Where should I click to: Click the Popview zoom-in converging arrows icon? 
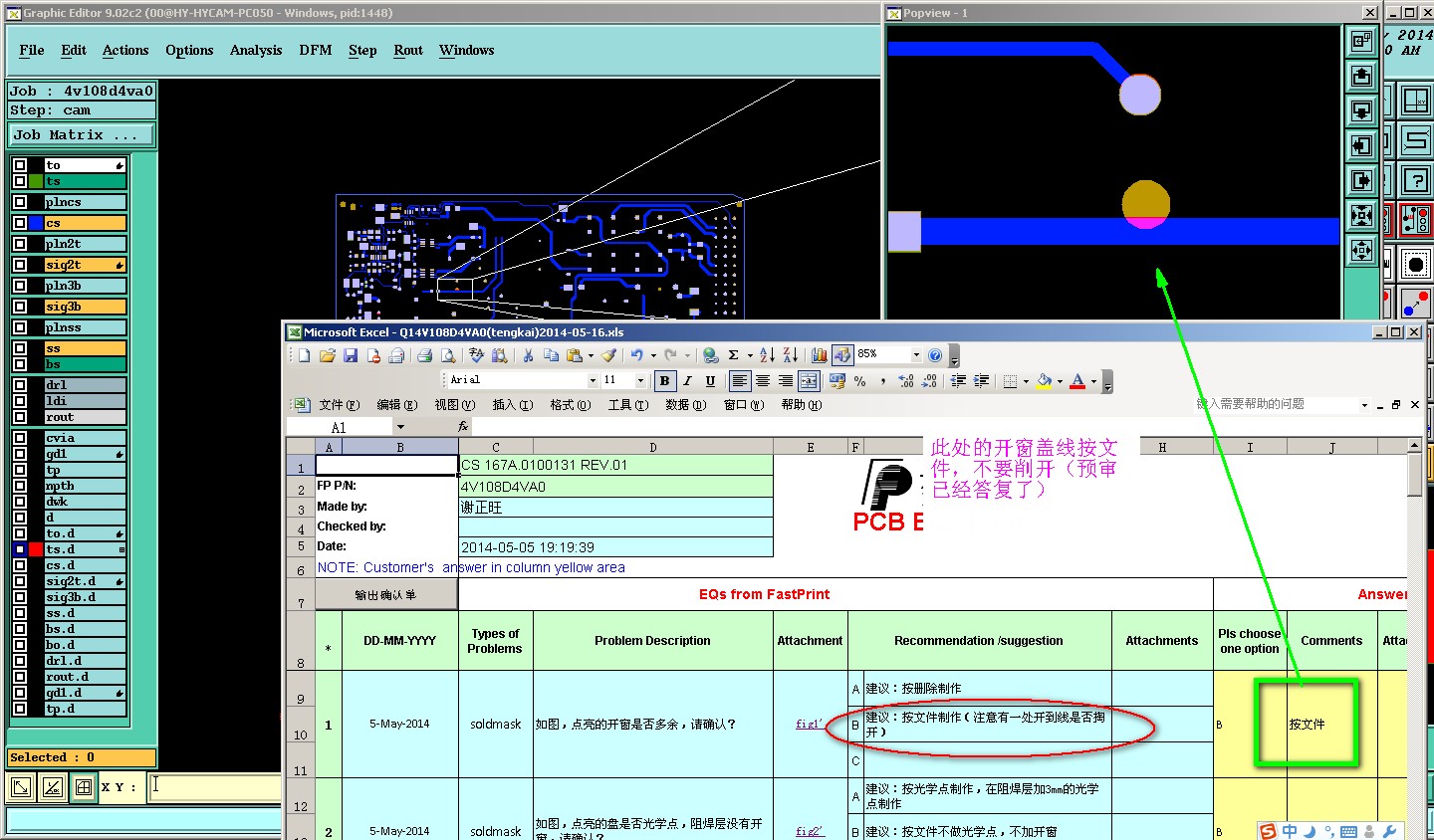pyautogui.click(x=1361, y=215)
